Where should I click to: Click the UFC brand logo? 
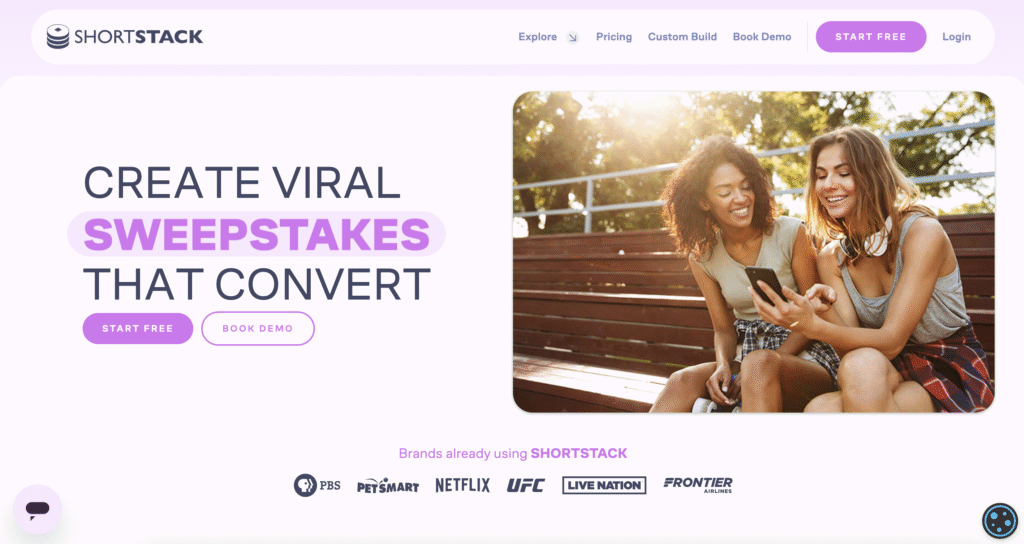526,485
